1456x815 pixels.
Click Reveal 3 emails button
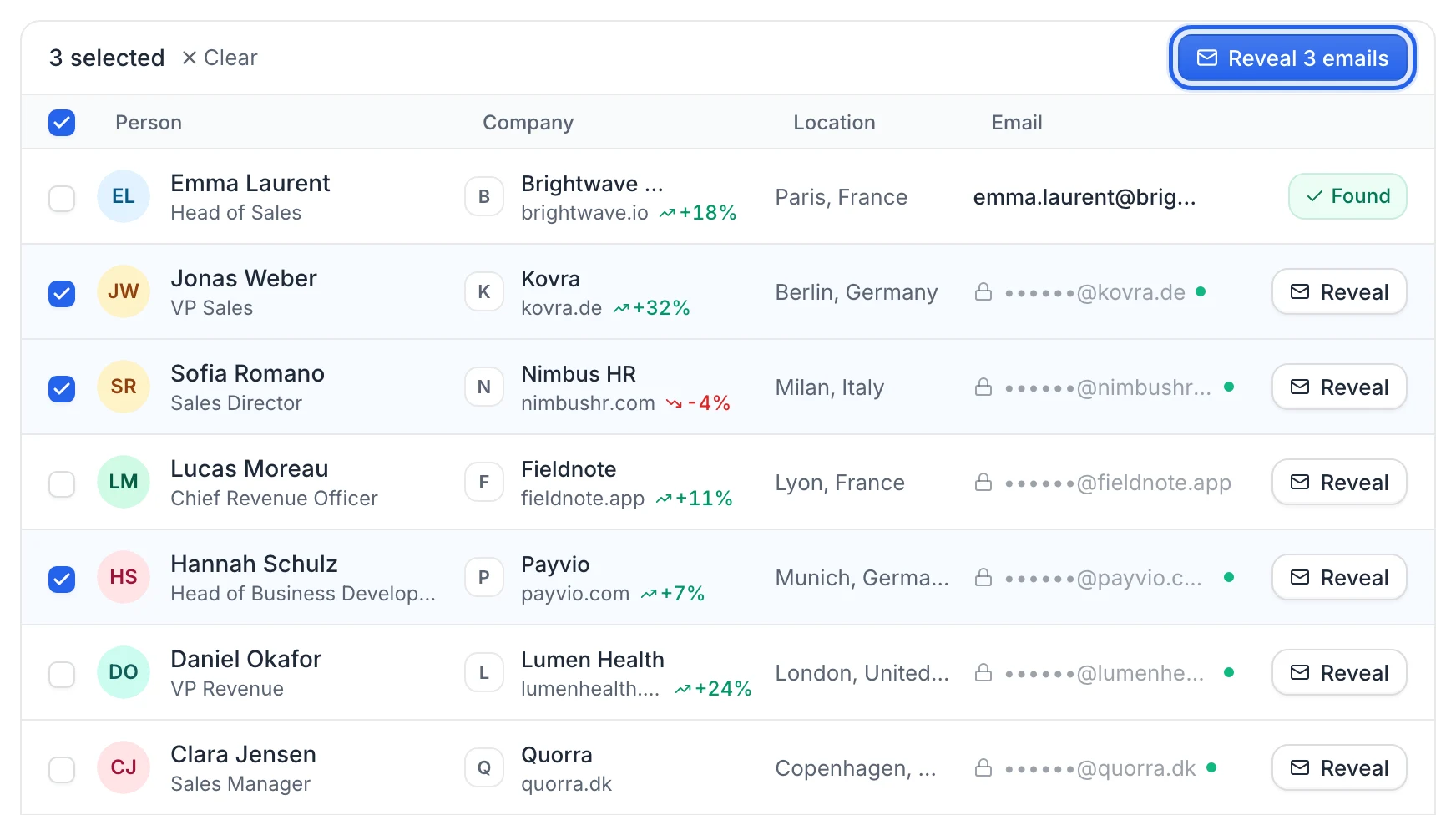[x=1292, y=58]
